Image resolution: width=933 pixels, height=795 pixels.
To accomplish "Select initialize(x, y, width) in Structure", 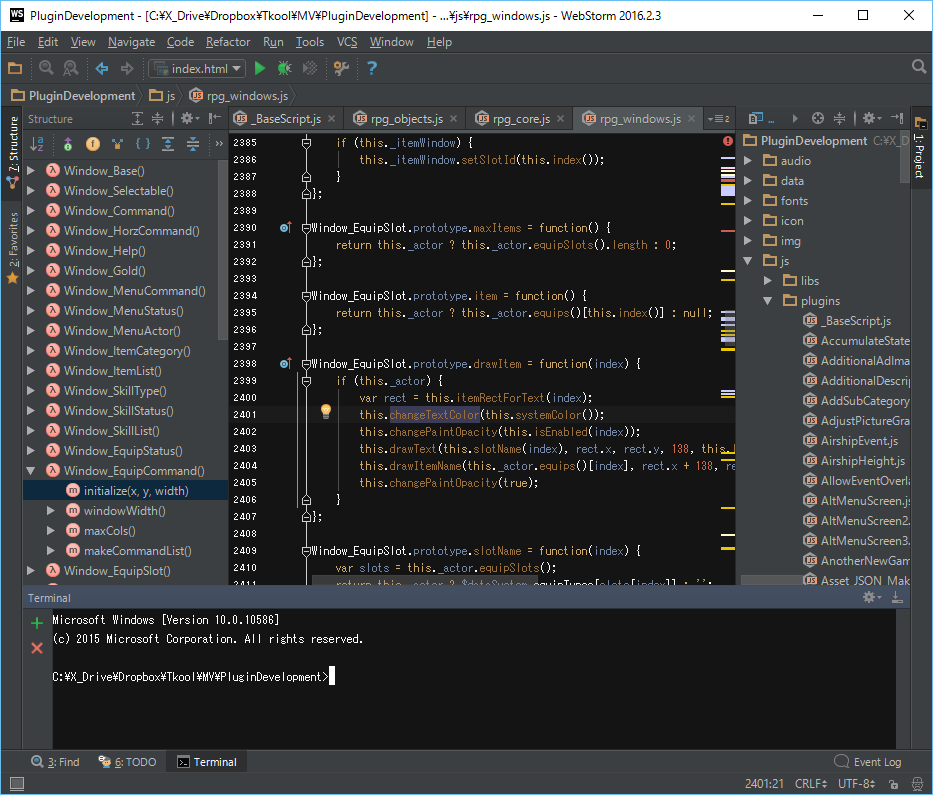I will click(126, 491).
